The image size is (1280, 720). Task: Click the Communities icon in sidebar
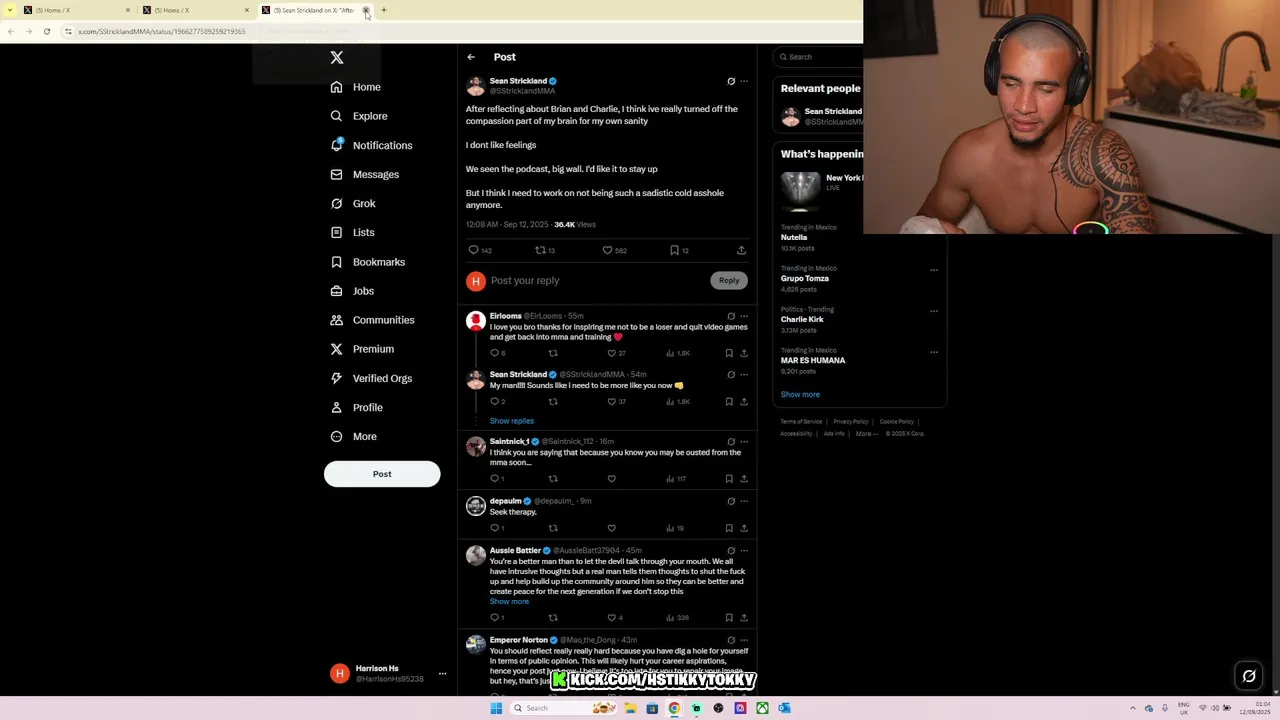coord(337,320)
